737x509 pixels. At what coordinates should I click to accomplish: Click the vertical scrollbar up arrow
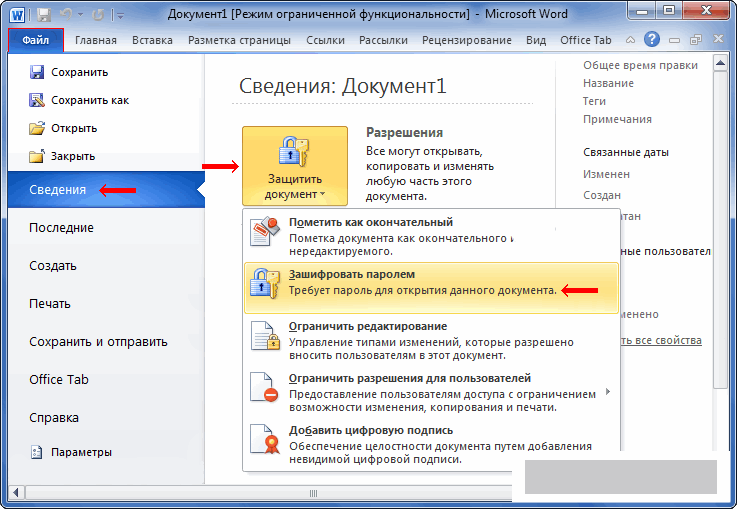coord(720,63)
